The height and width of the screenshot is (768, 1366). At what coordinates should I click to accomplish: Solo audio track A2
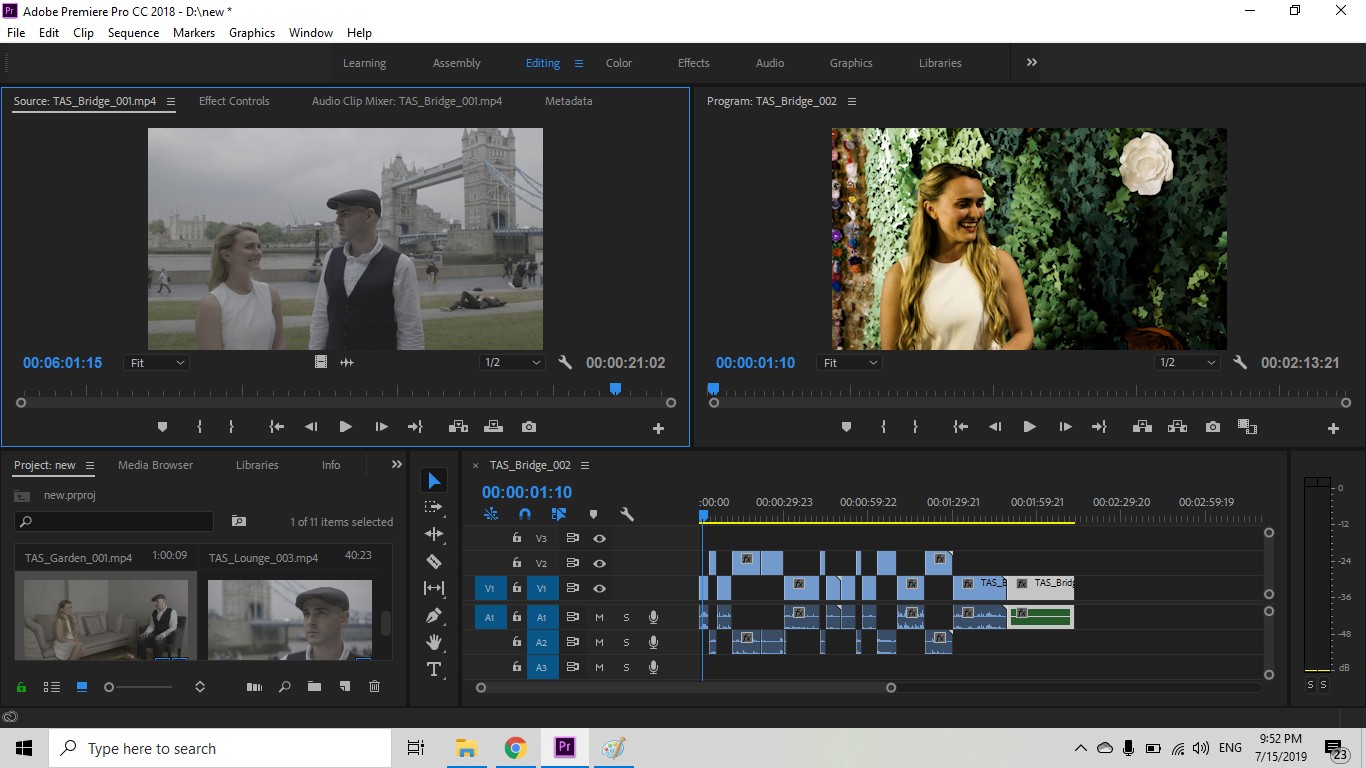click(x=626, y=642)
